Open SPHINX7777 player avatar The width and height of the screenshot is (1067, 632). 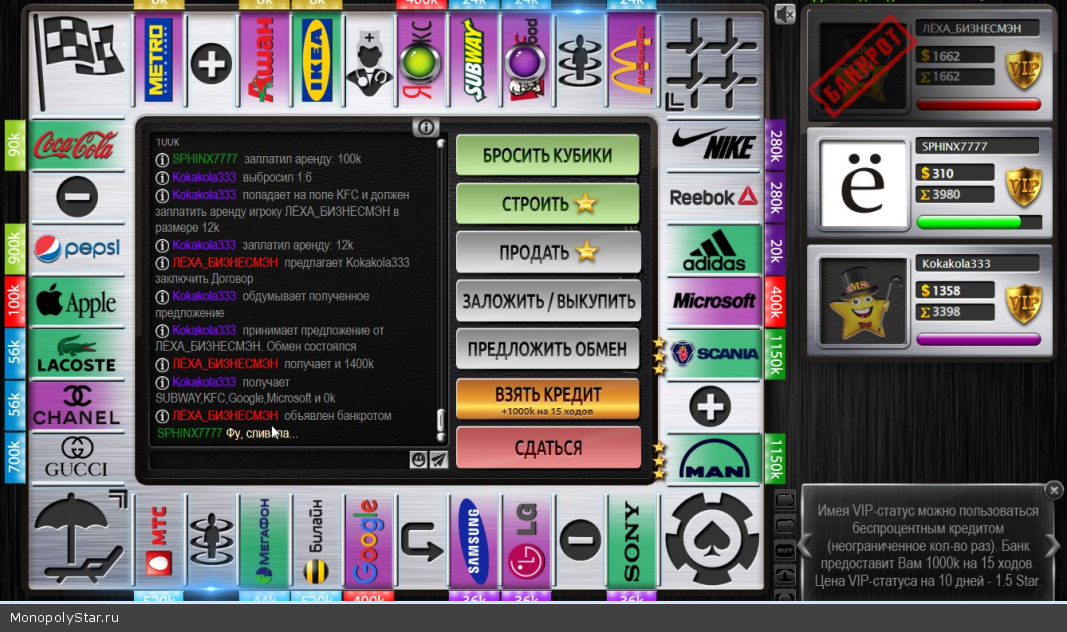(862, 183)
